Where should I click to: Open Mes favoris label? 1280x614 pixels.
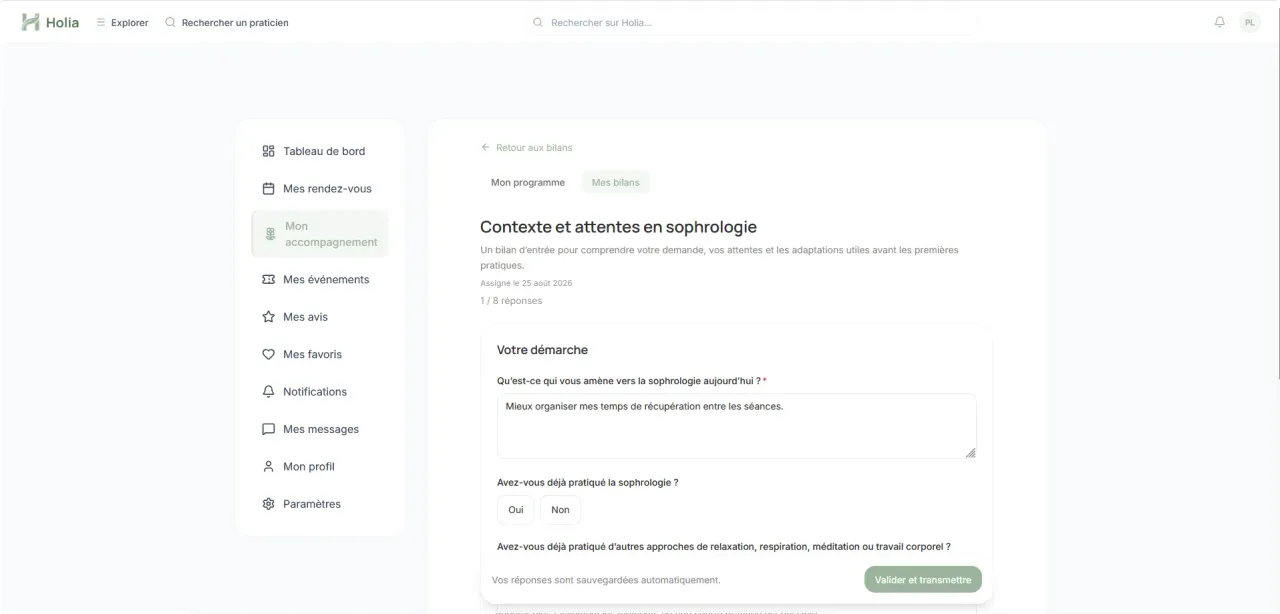pyautogui.click(x=312, y=354)
